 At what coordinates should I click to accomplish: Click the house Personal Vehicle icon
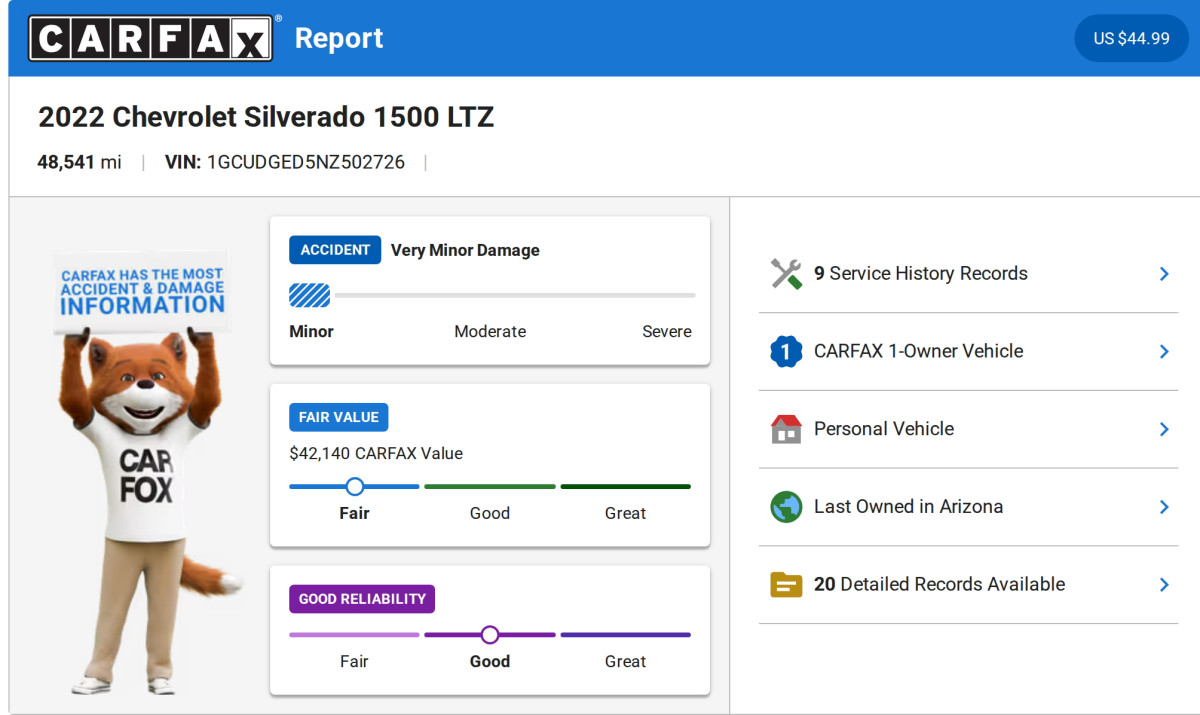[x=786, y=429]
